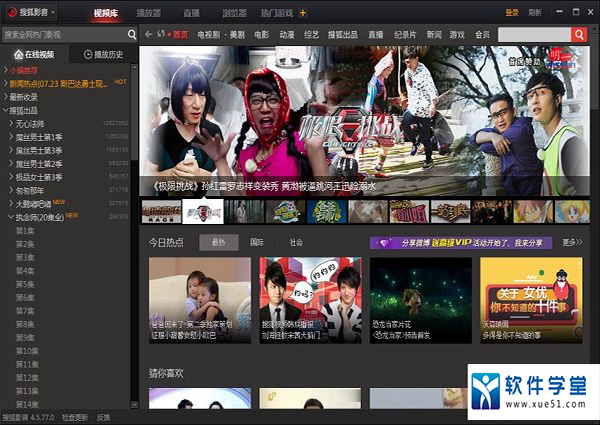This screenshot has height=425, width=600.
Task: Click the sidebar scrollbar up arrow
Action: point(134,67)
